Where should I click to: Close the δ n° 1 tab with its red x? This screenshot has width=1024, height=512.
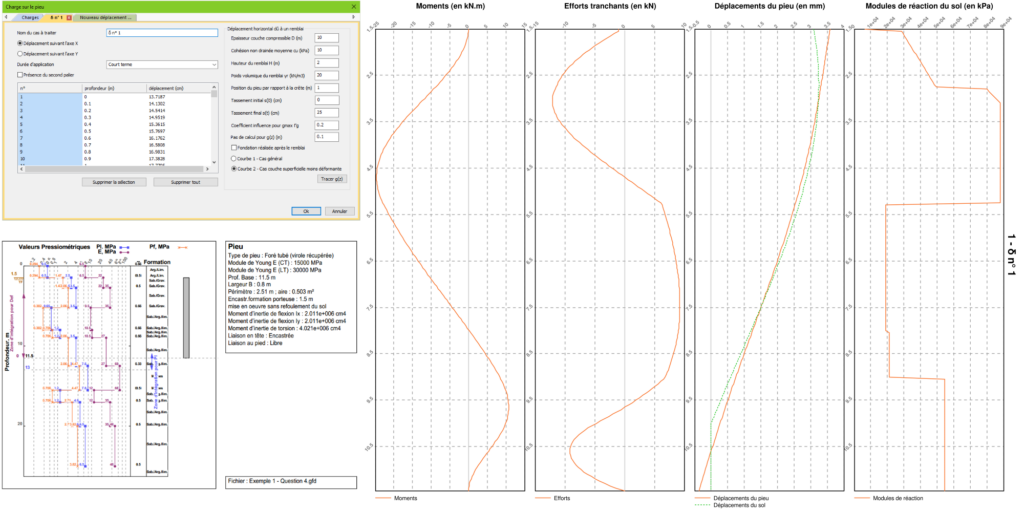point(68,18)
